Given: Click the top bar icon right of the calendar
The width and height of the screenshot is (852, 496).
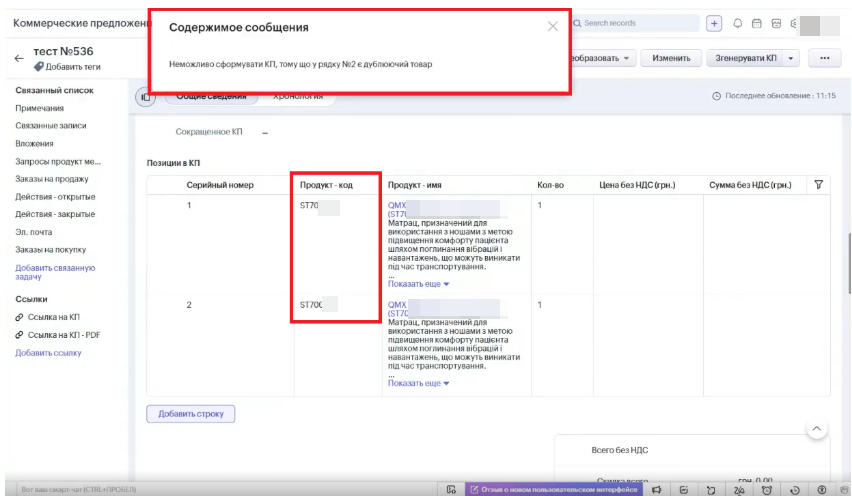Looking at the screenshot, I should point(776,23).
